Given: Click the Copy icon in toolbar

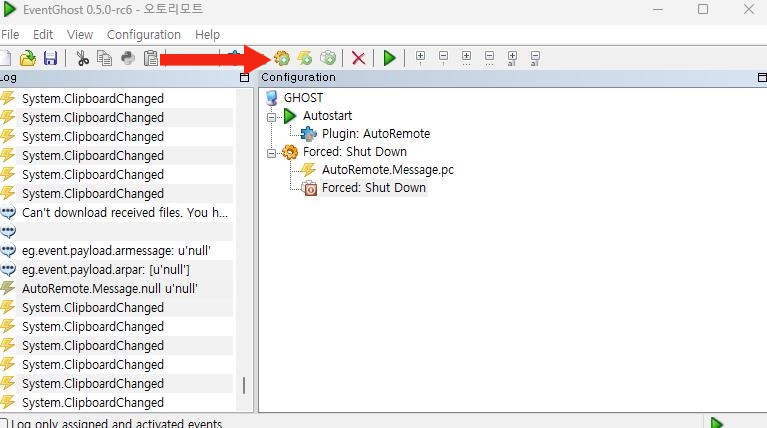Looking at the screenshot, I should (x=105, y=58).
